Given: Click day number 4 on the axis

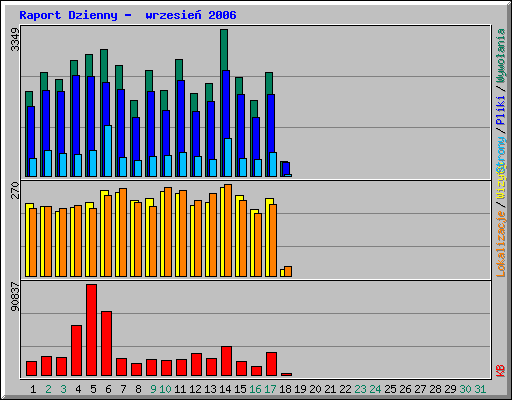Looking at the screenshot, I should pos(78,389).
